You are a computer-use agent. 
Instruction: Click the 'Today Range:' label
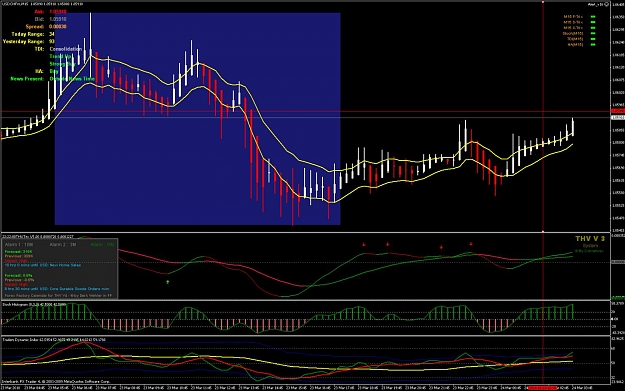(x=28, y=34)
